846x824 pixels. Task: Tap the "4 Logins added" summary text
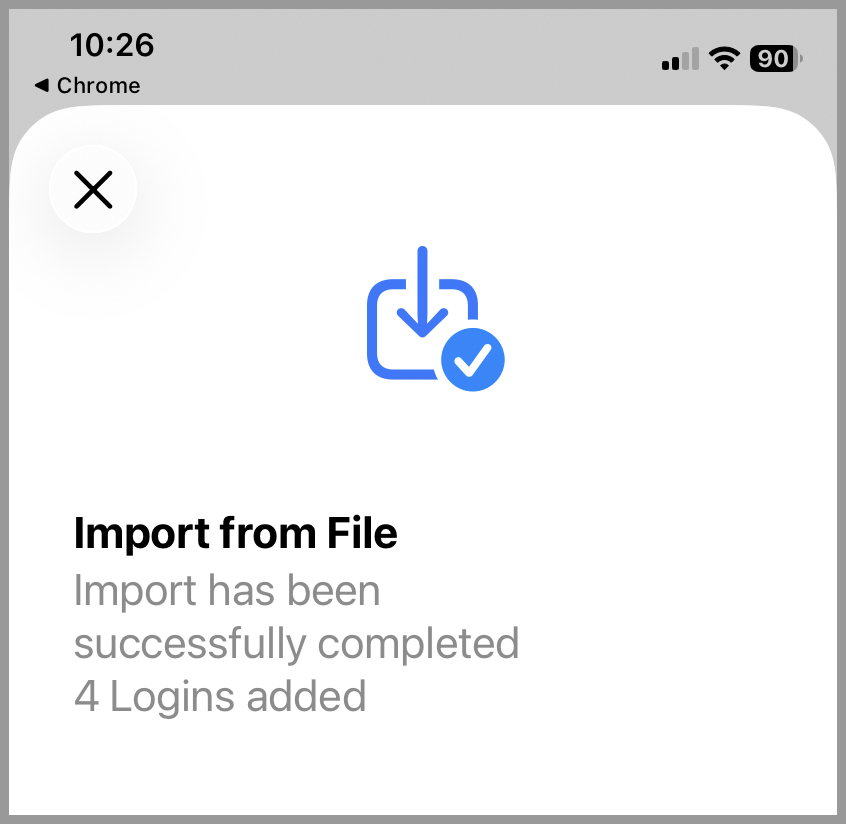220,696
